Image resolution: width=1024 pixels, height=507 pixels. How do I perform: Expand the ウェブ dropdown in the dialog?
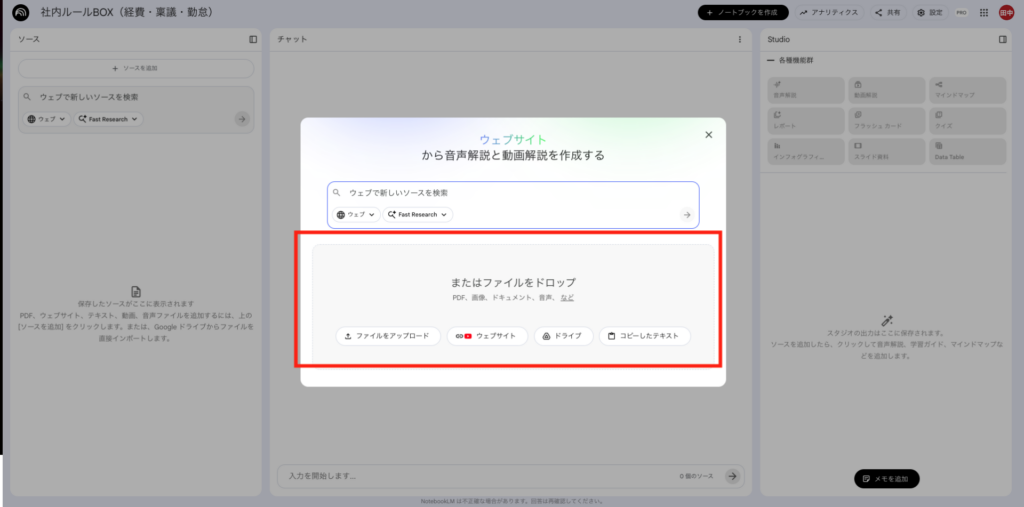coord(356,215)
